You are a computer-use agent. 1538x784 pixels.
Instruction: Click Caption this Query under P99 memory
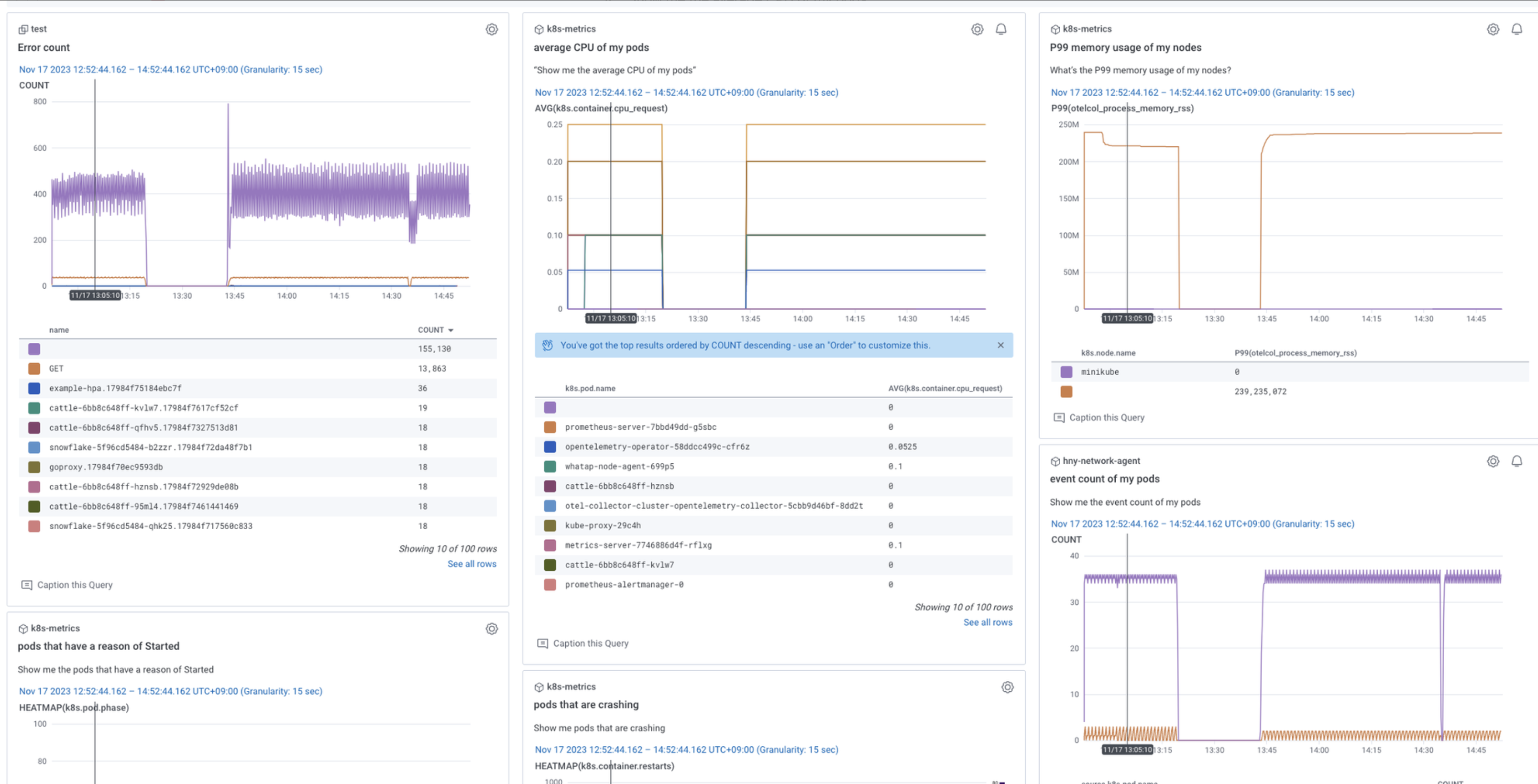tap(1106, 418)
